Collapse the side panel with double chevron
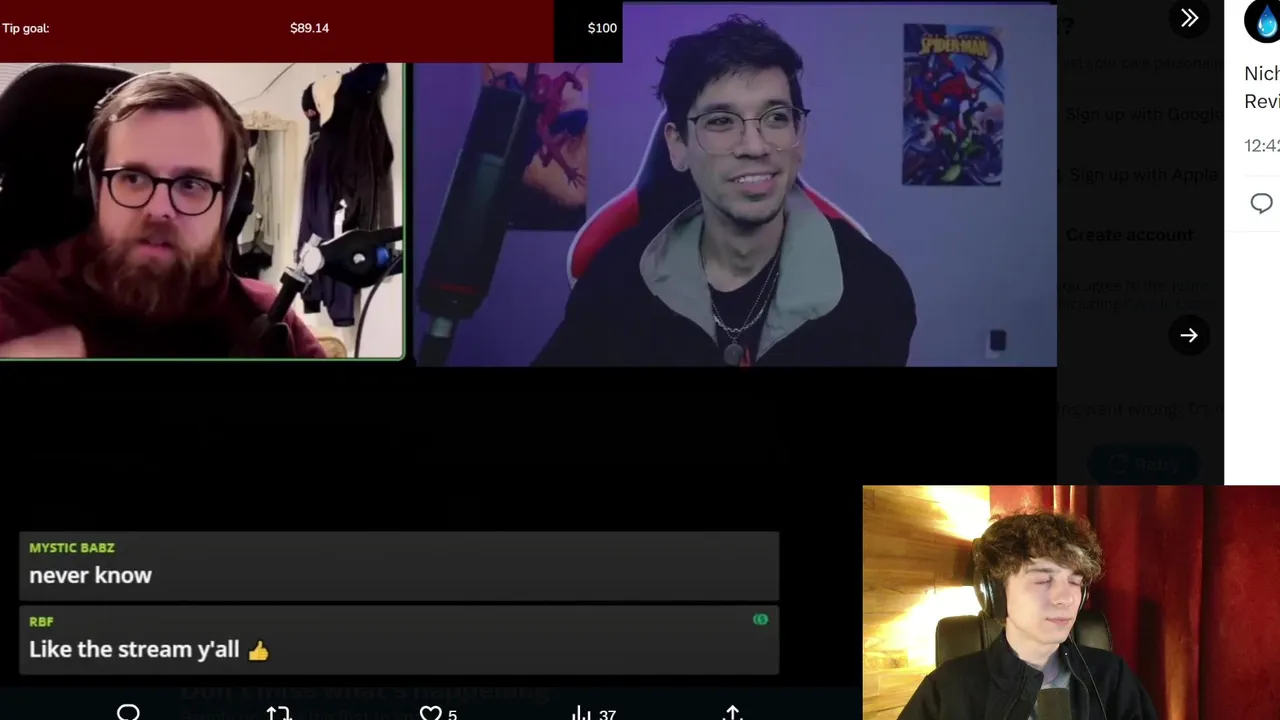The height and width of the screenshot is (720, 1280). (x=1189, y=18)
